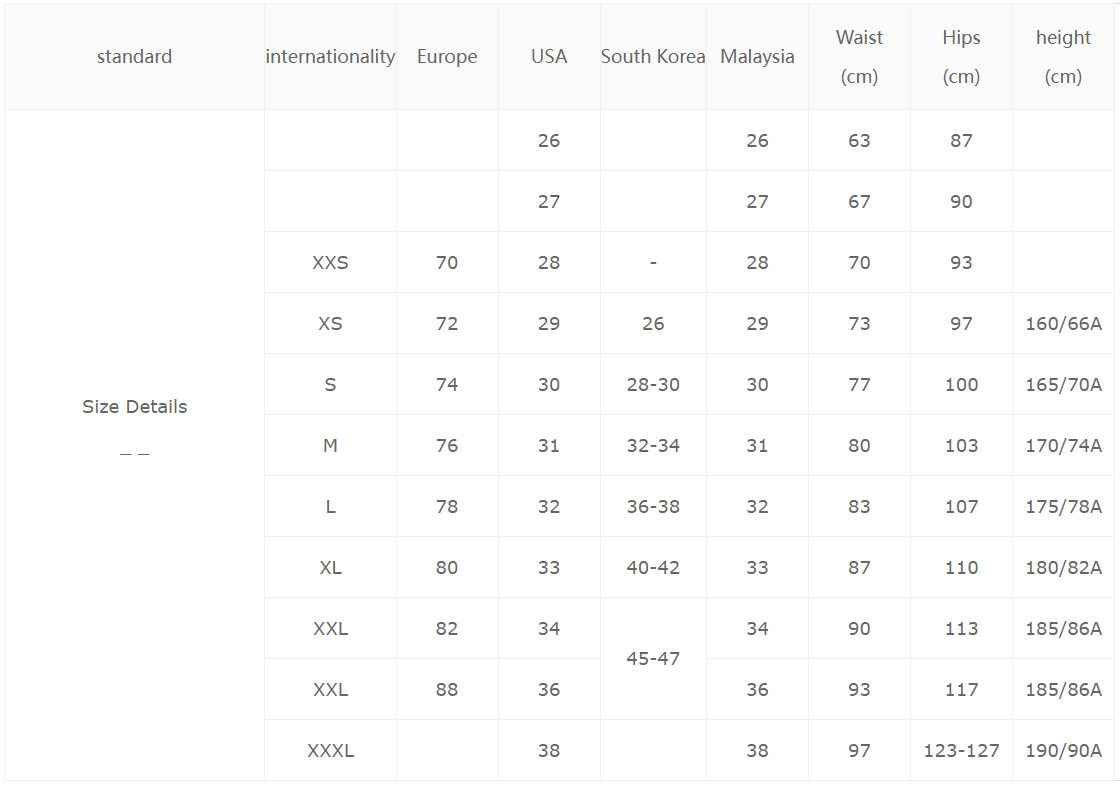Click the 'Waist (cm)' header
The image size is (1120, 792).
coord(859,57)
